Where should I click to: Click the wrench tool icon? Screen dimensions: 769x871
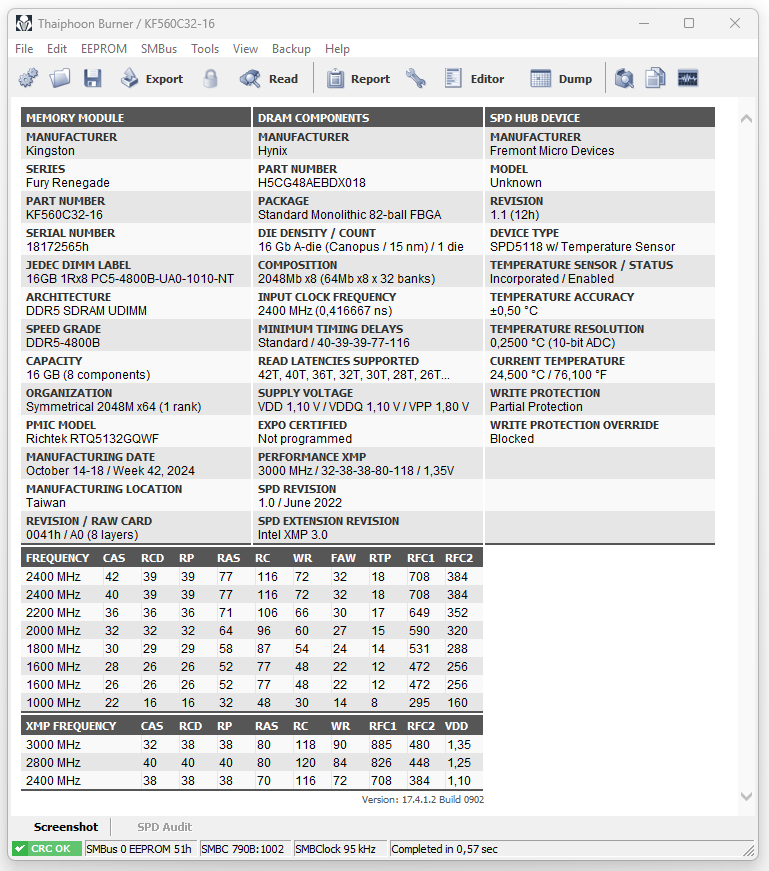pyautogui.click(x=416, y=78)
